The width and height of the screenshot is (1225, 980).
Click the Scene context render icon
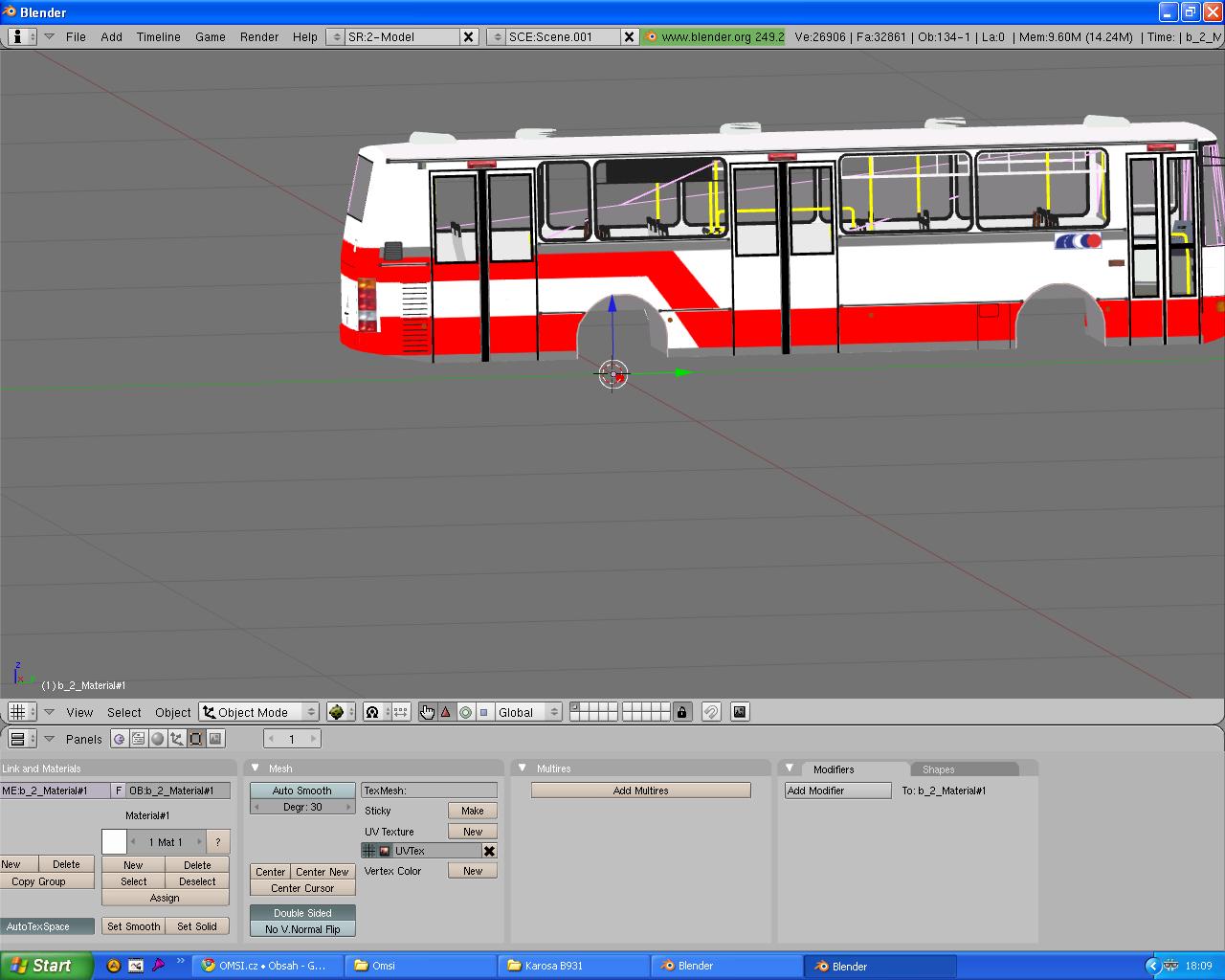pyautogui.click(x=215, y=739)
